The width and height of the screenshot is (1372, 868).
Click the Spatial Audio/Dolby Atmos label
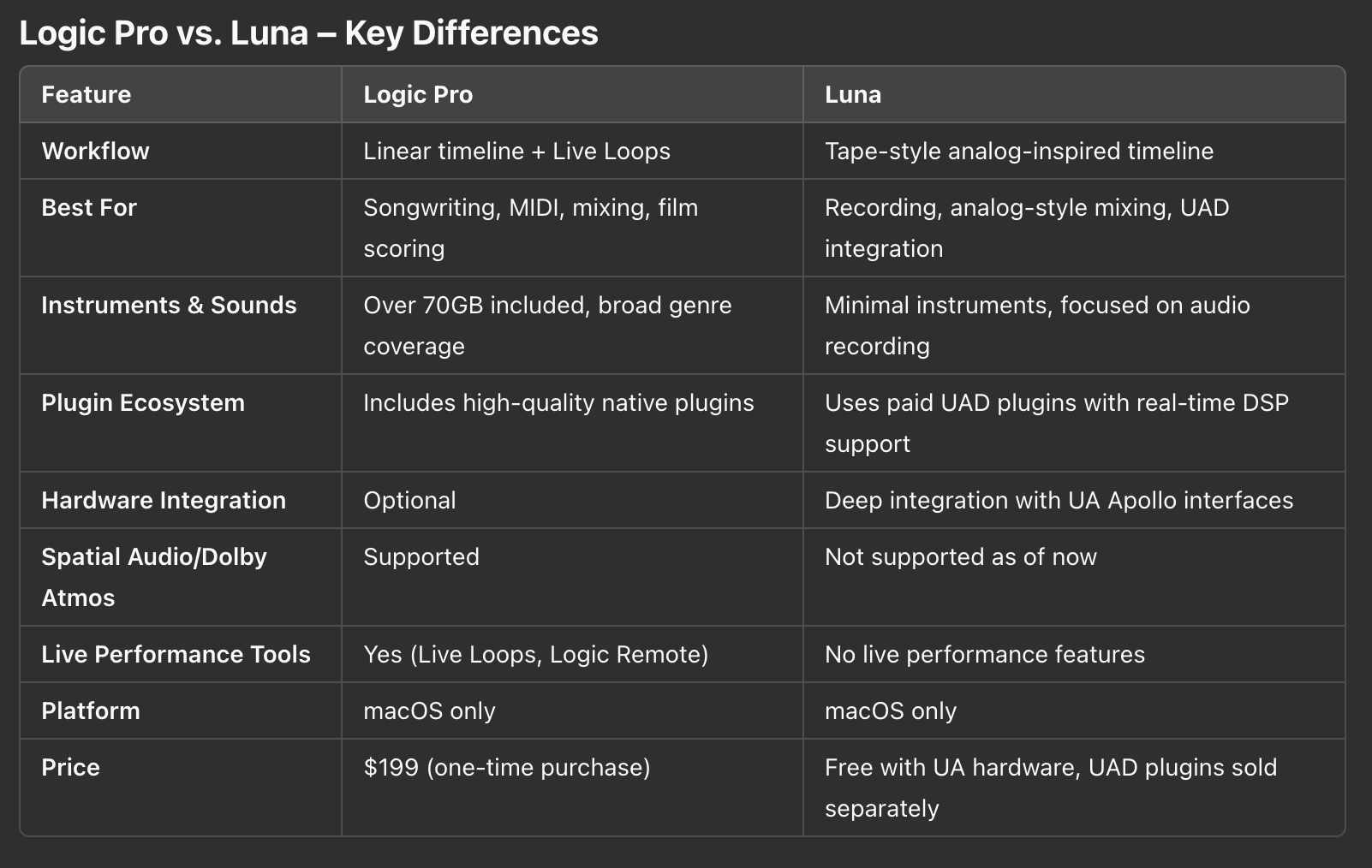point(154,577)
